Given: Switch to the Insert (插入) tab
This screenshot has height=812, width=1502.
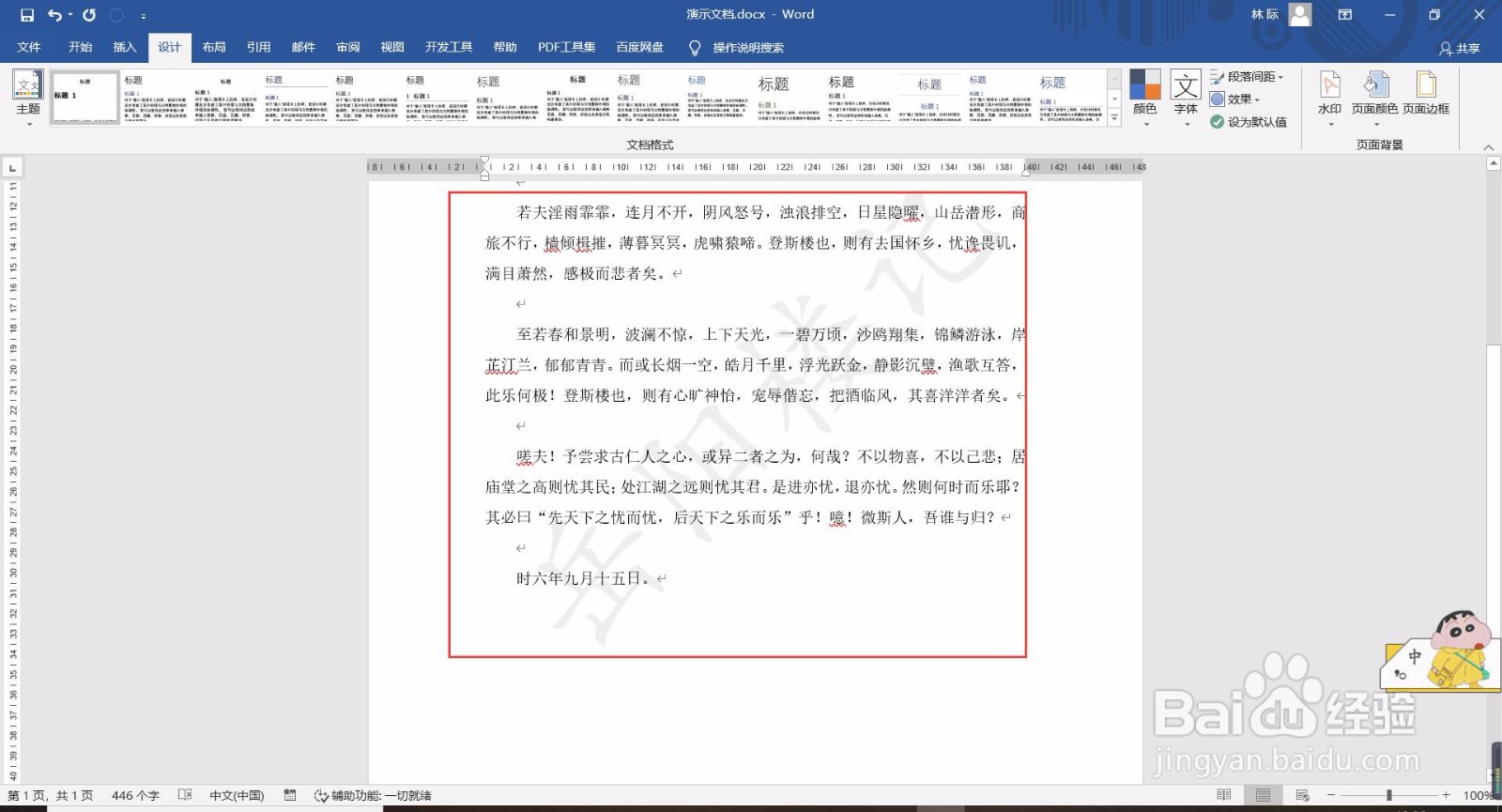Looking at the screenshot, I should pos(125,47).
